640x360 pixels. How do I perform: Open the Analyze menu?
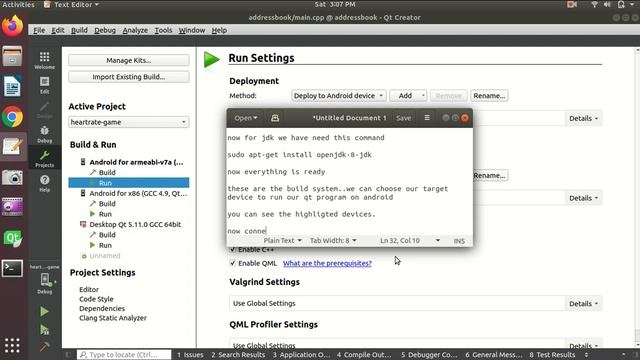pos(135,30)
